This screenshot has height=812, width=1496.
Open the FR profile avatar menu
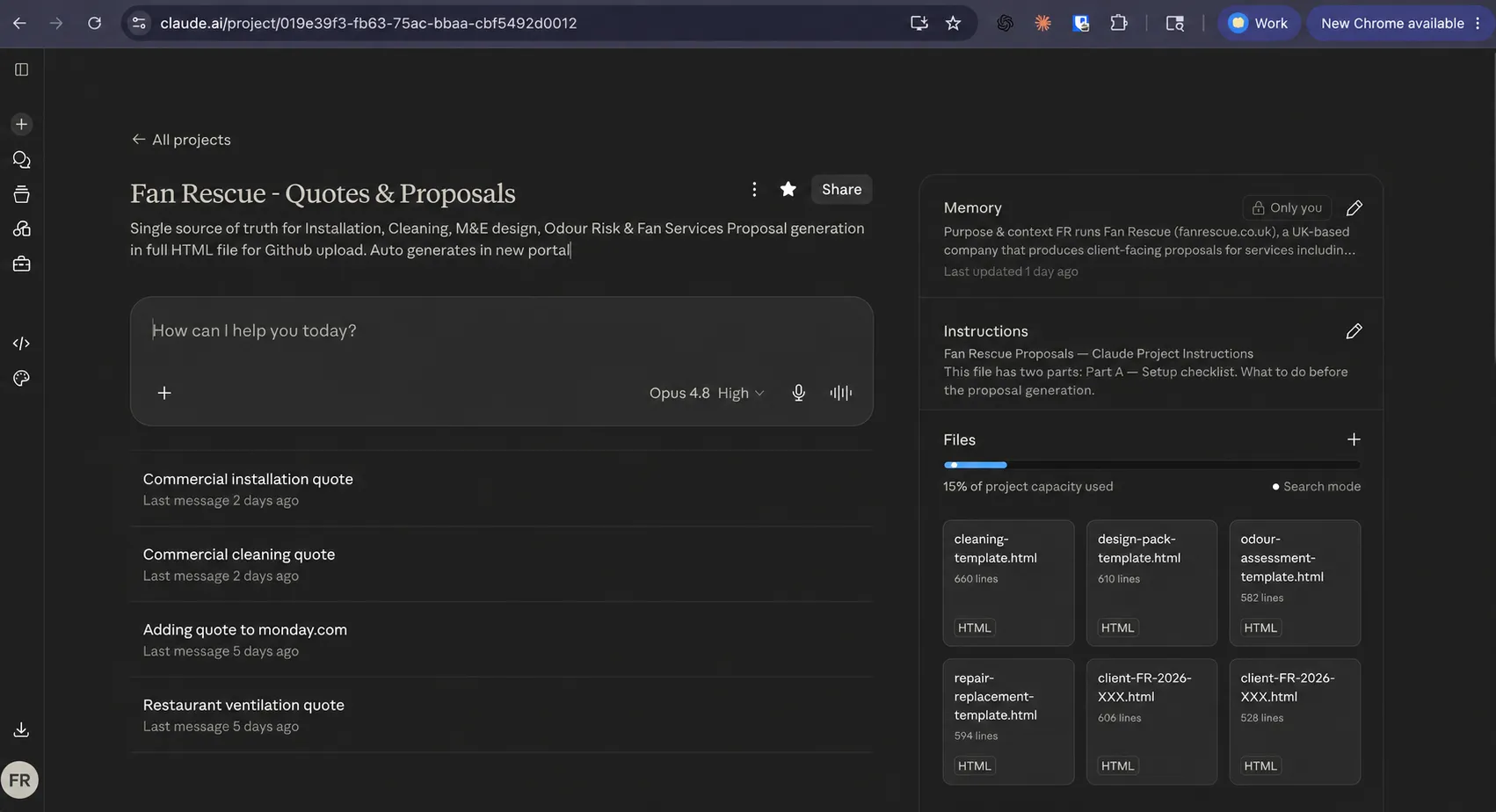coord(19,780)
